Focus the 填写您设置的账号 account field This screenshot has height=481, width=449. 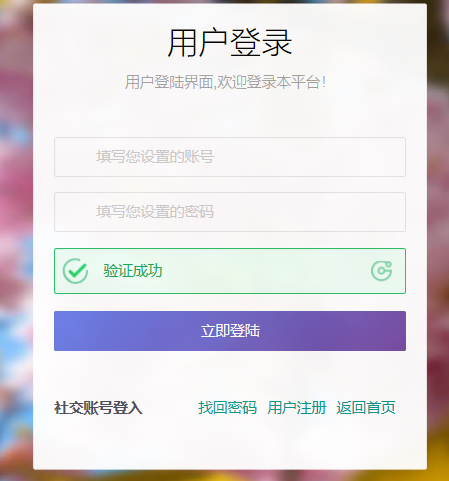pyautogui.click(x=230, y=157)
